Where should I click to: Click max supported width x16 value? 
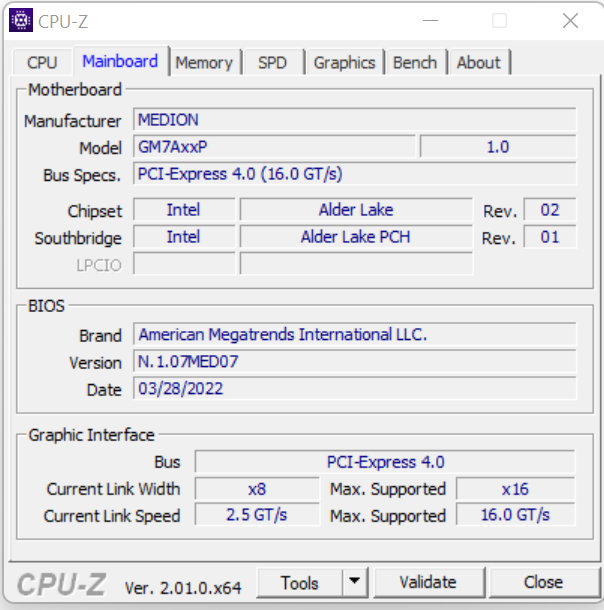point(515,489)
